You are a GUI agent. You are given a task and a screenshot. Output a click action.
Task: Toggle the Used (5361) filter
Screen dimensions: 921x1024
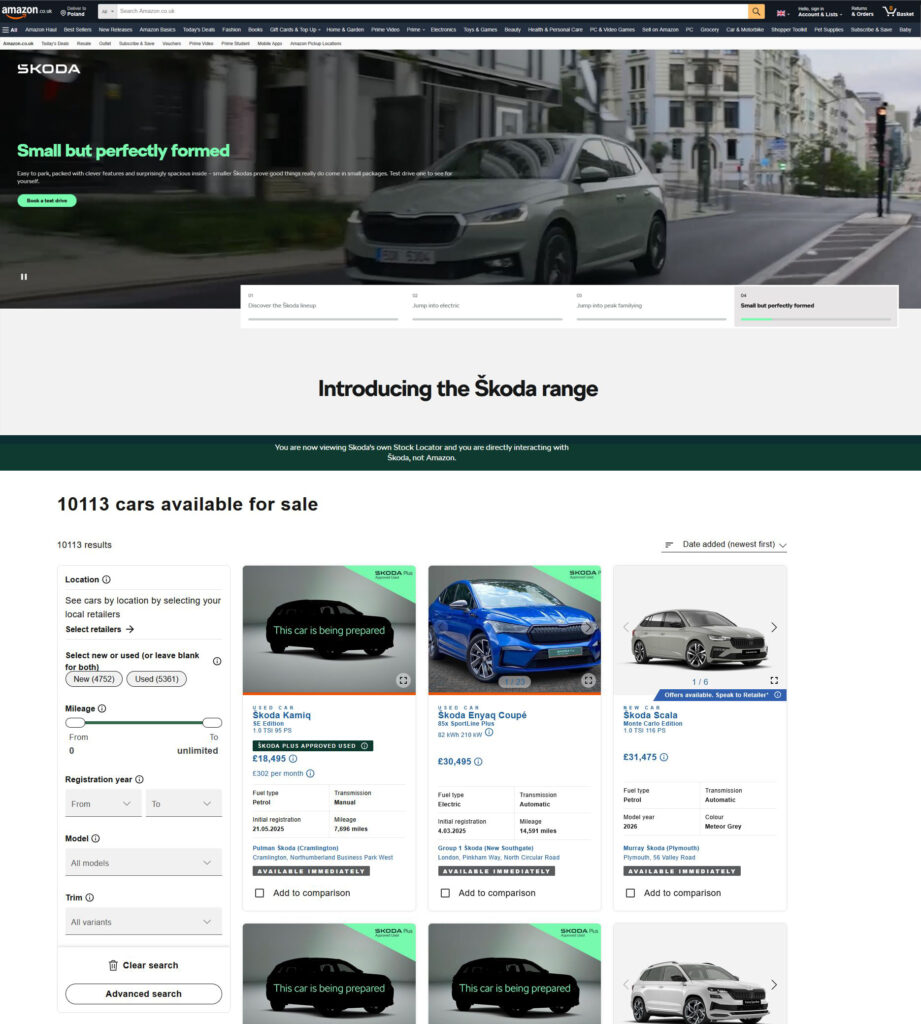[156, 679]
